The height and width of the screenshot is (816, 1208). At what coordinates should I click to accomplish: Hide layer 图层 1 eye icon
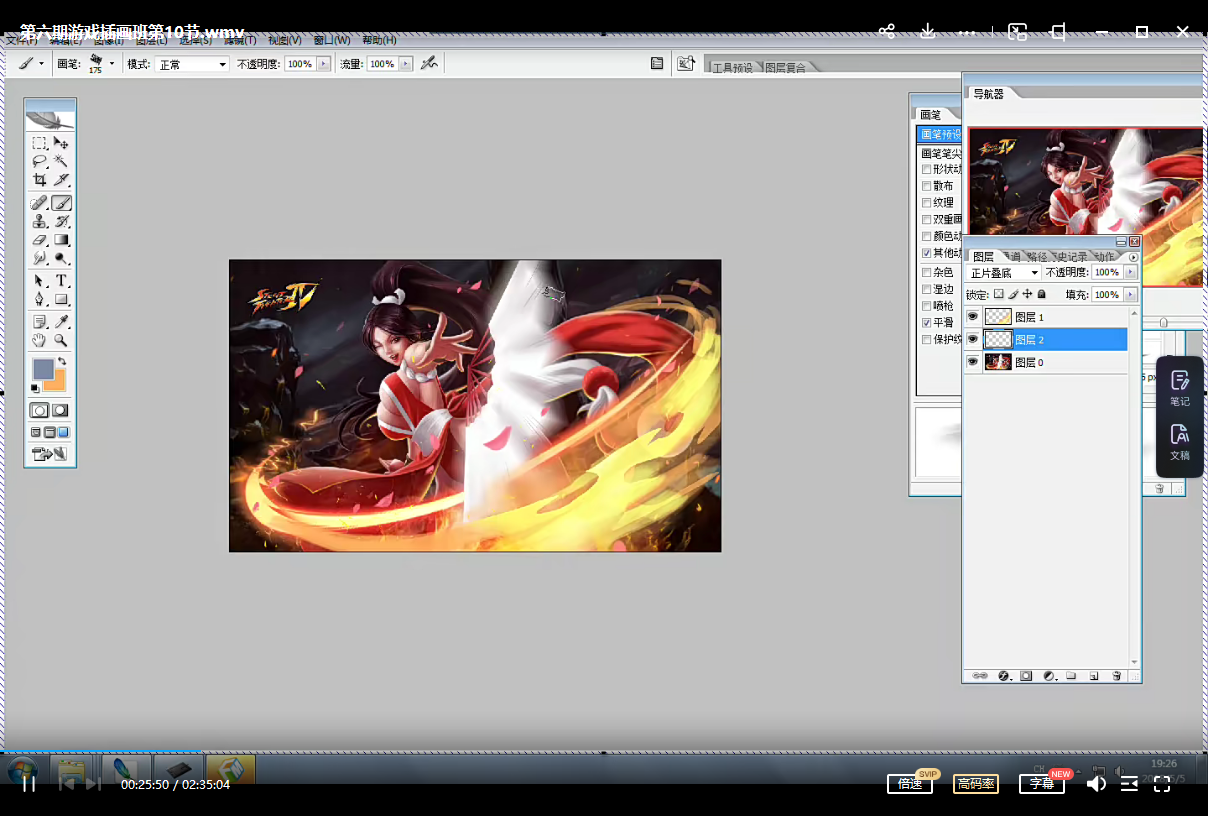coord(972,317)
